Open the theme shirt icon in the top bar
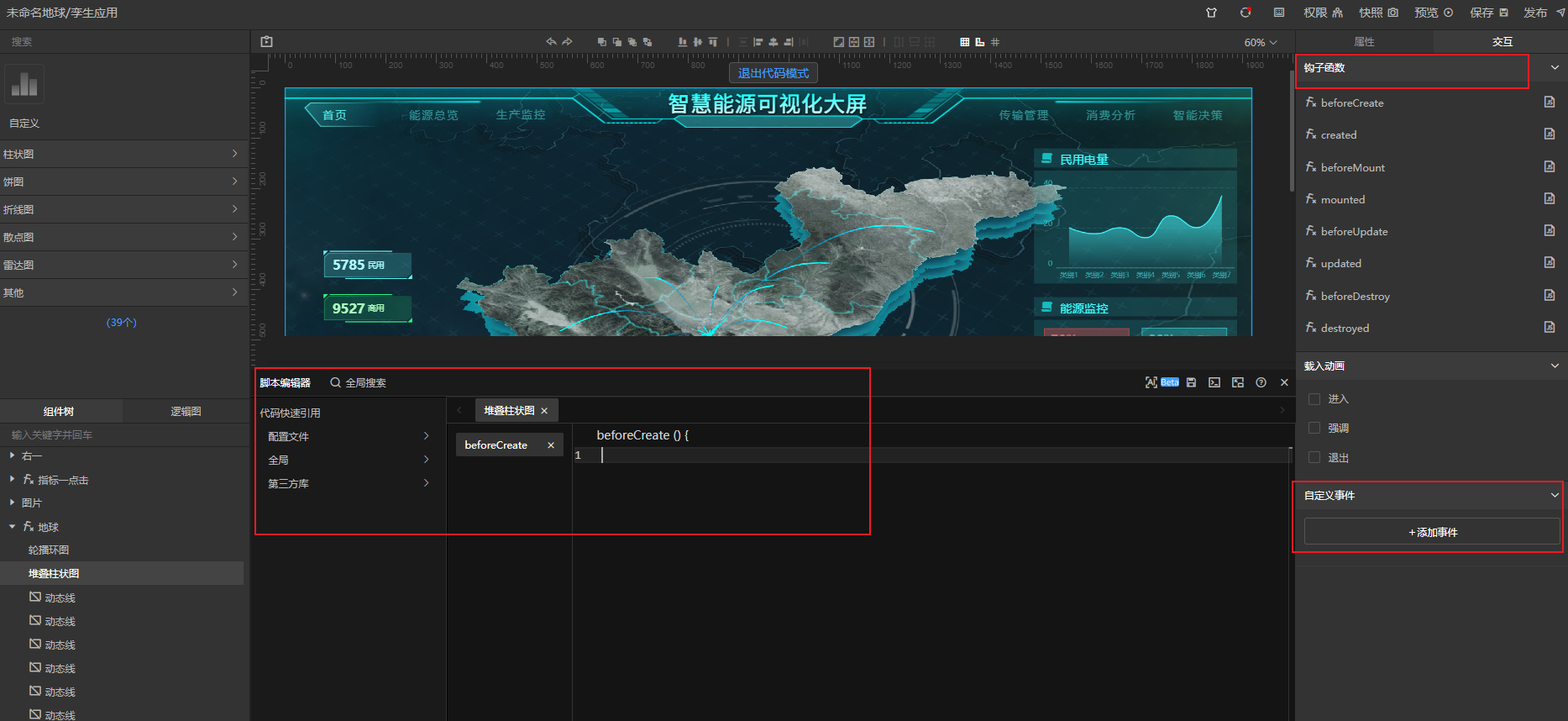 click(1211, 13)
